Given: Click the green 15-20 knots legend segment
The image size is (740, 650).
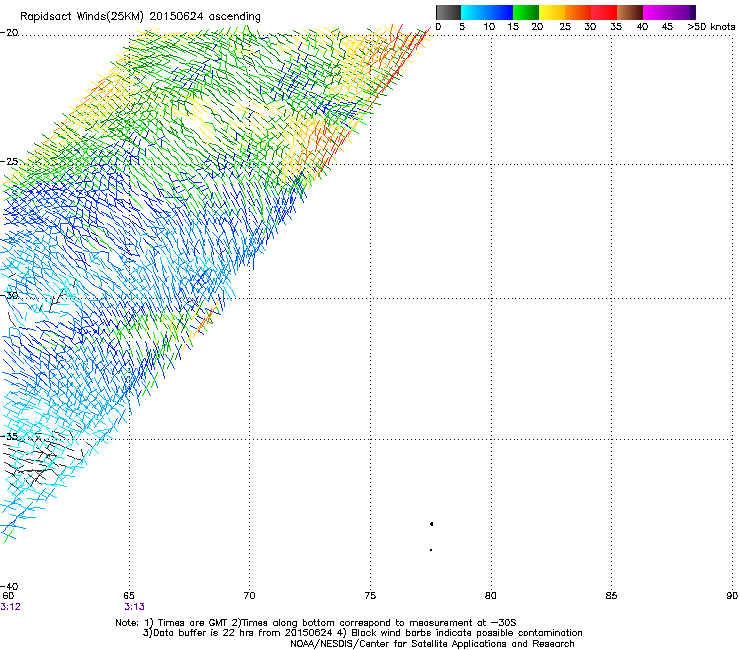Looking at the screenshot, I should [526, 12].
